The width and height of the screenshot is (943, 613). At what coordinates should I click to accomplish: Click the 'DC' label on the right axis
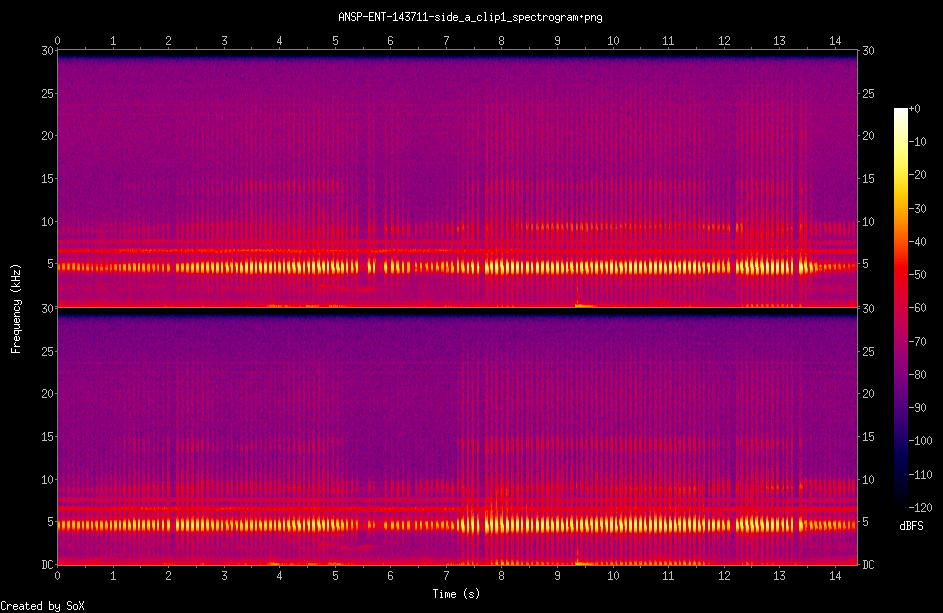click(868, 564)
